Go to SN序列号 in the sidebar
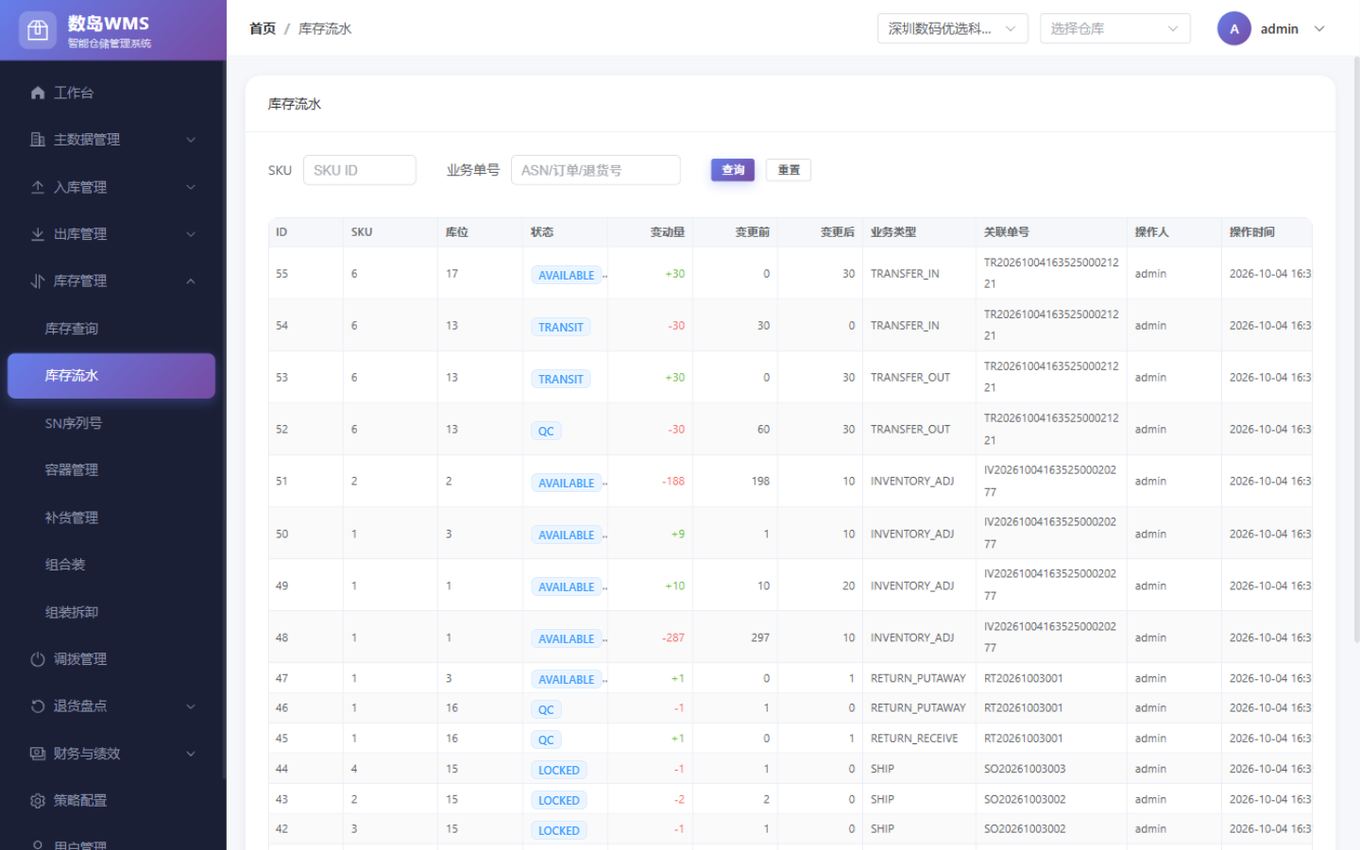The image size is (1360, 850). coord(111,423)
